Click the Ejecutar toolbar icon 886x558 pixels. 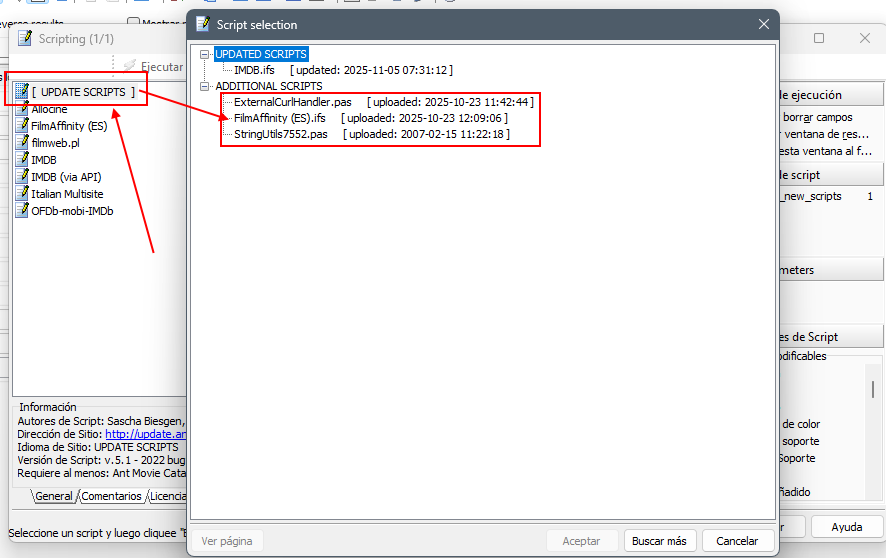[129, 66]
